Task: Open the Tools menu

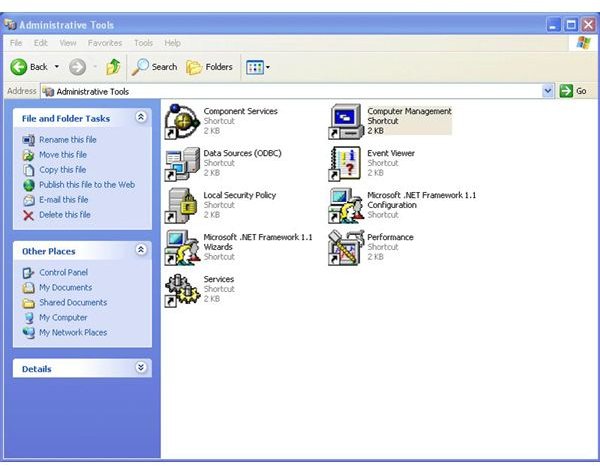Action: (143, 43)
